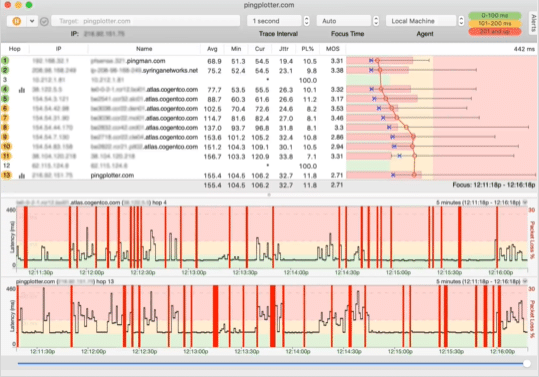
Task: Click the green 0-100 ms legend swatch
Action: [x=495, y=15]
